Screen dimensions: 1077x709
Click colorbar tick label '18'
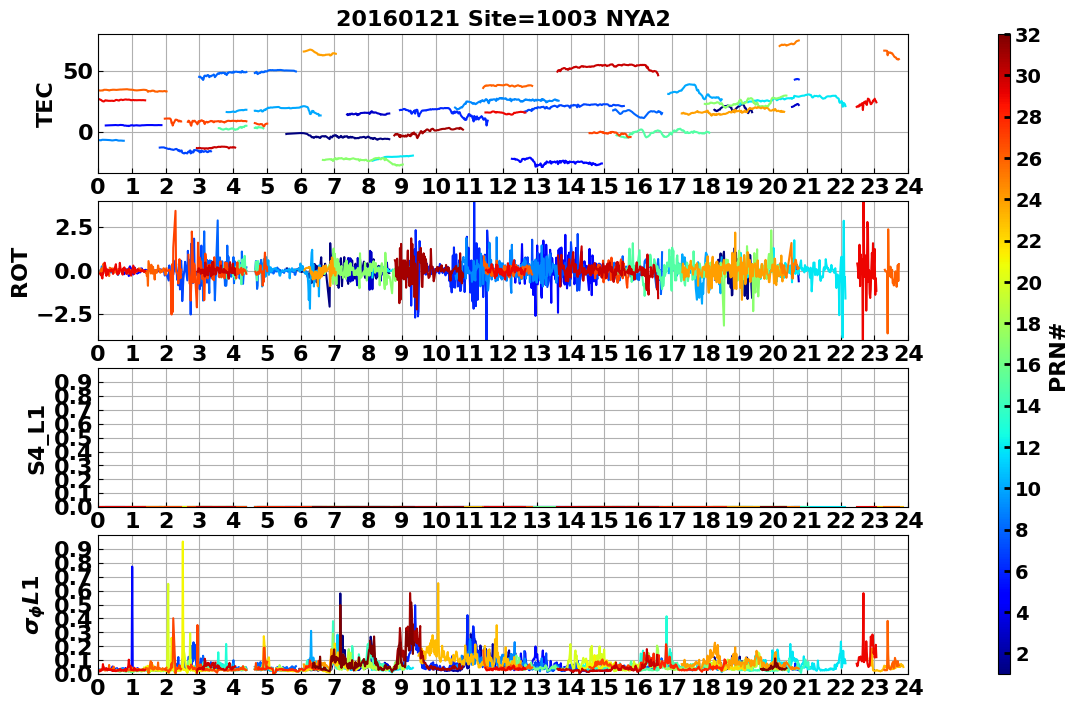coord(1028,324)
